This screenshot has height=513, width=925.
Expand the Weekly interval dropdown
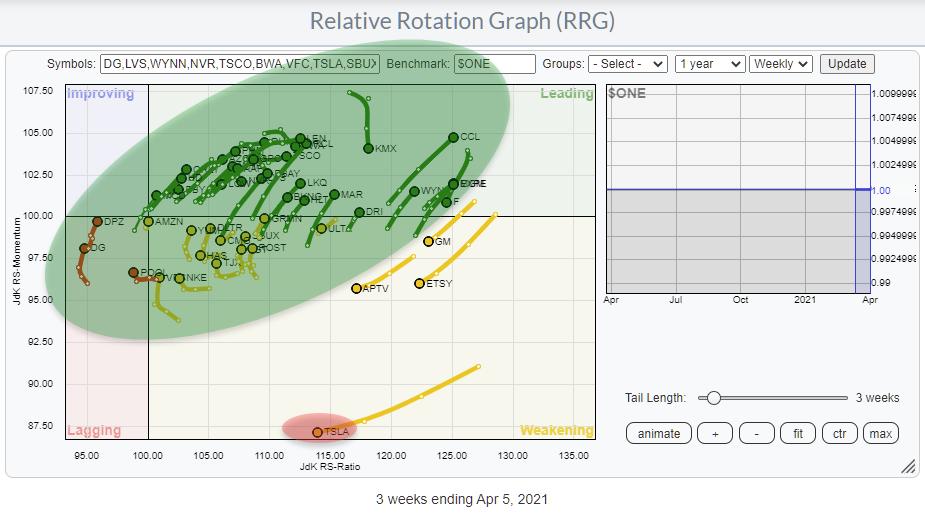780,64
